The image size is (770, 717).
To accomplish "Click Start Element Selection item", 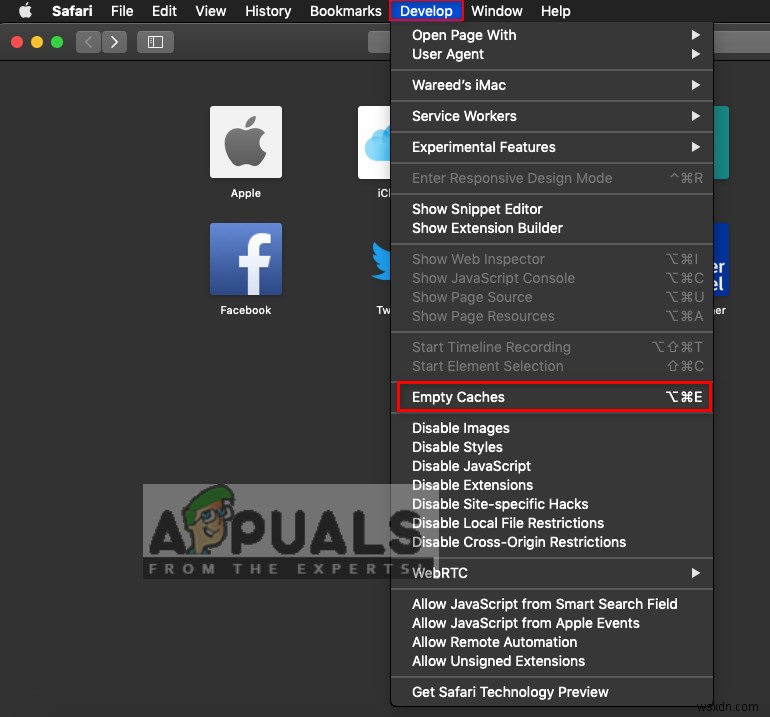I will point(552,366).
